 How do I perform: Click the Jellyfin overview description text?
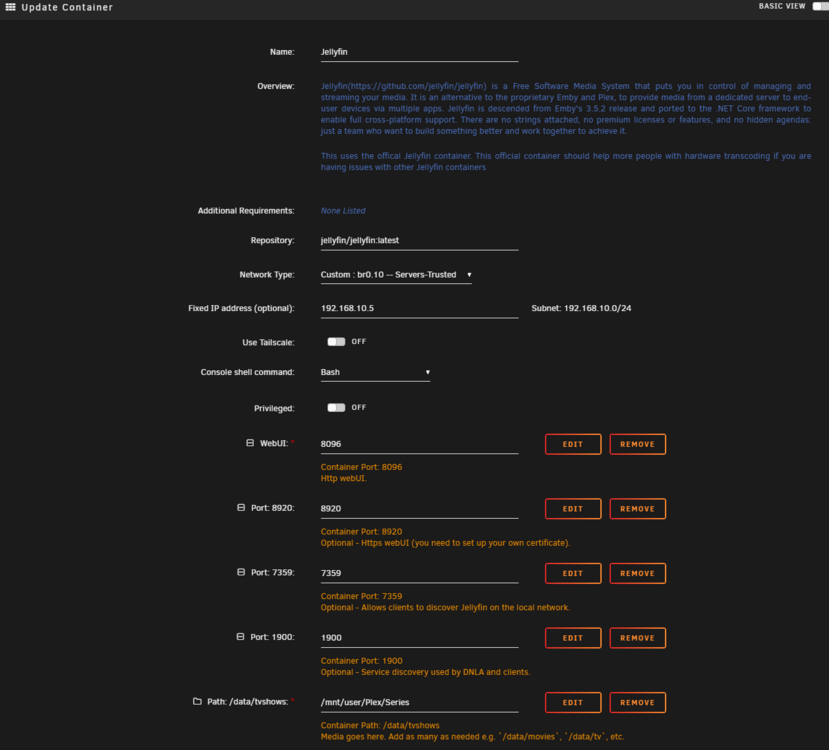(566, 108)
